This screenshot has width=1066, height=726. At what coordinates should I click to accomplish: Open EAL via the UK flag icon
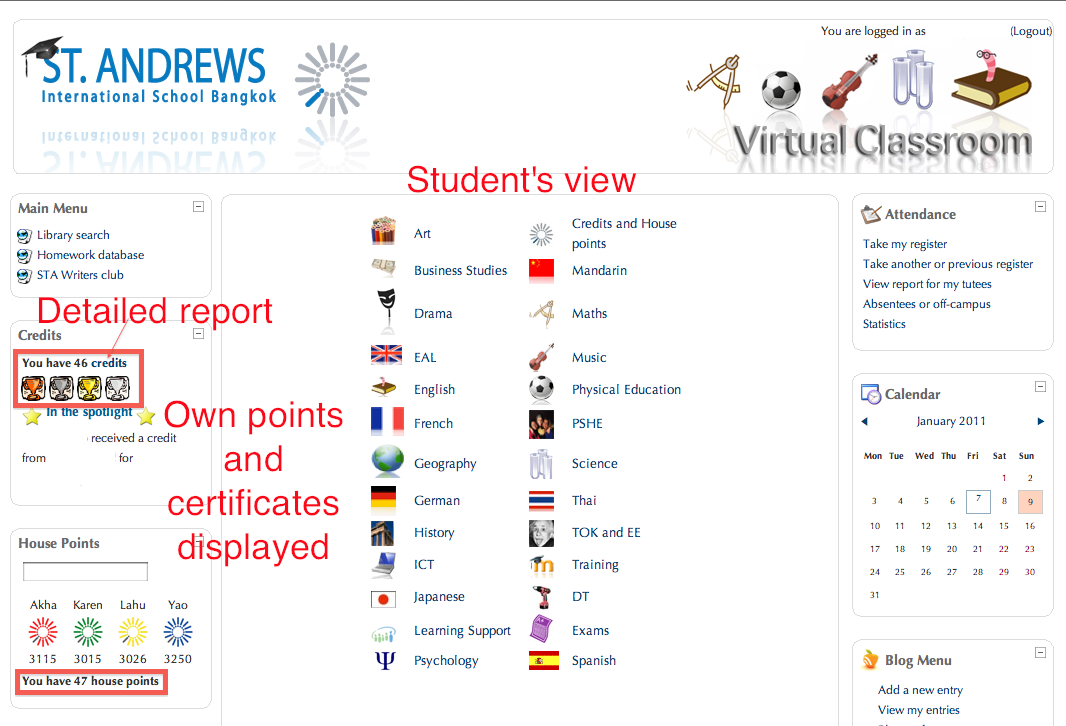[x=385, y=355]
